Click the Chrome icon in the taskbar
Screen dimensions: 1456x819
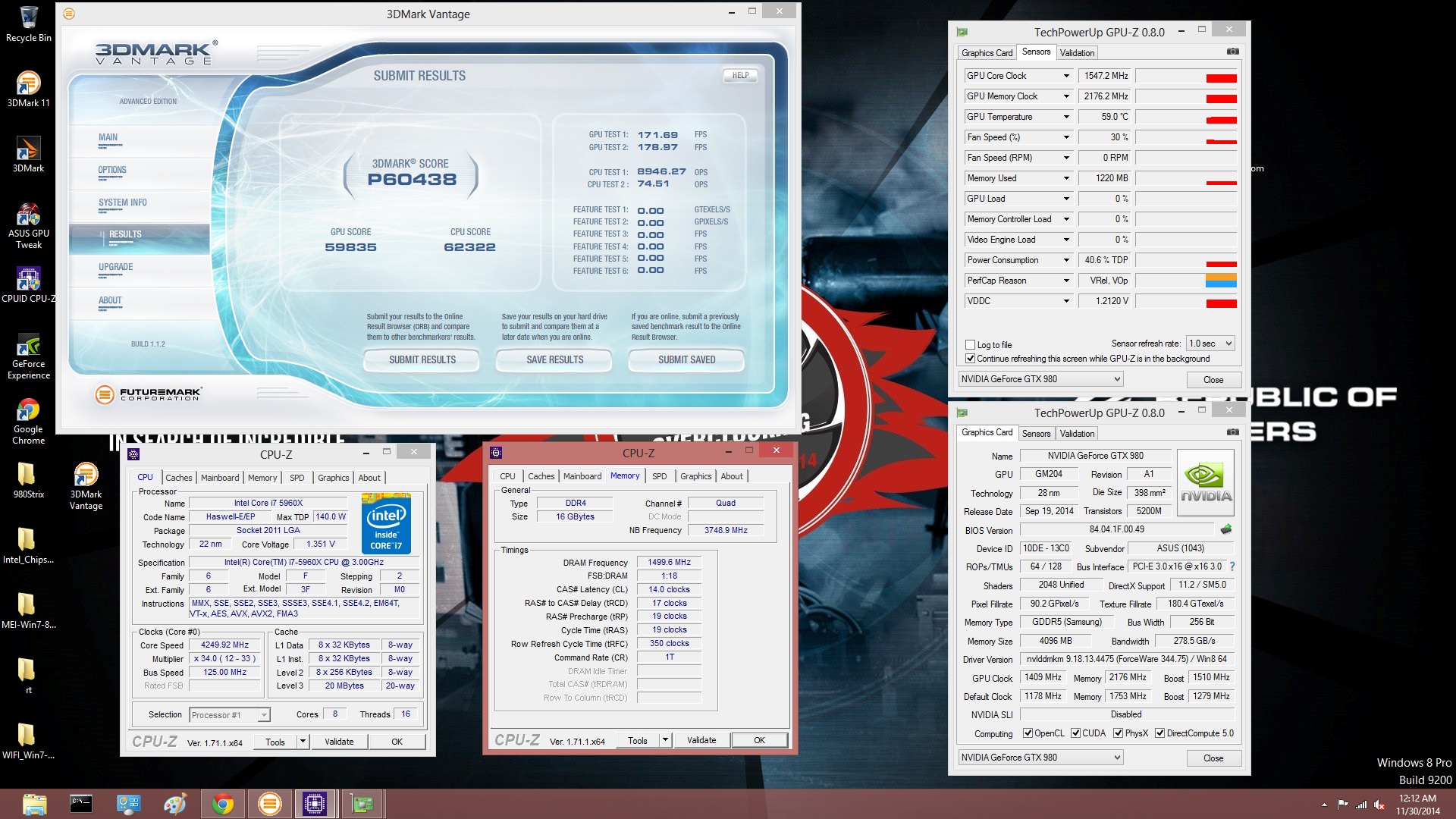[223, 804]
